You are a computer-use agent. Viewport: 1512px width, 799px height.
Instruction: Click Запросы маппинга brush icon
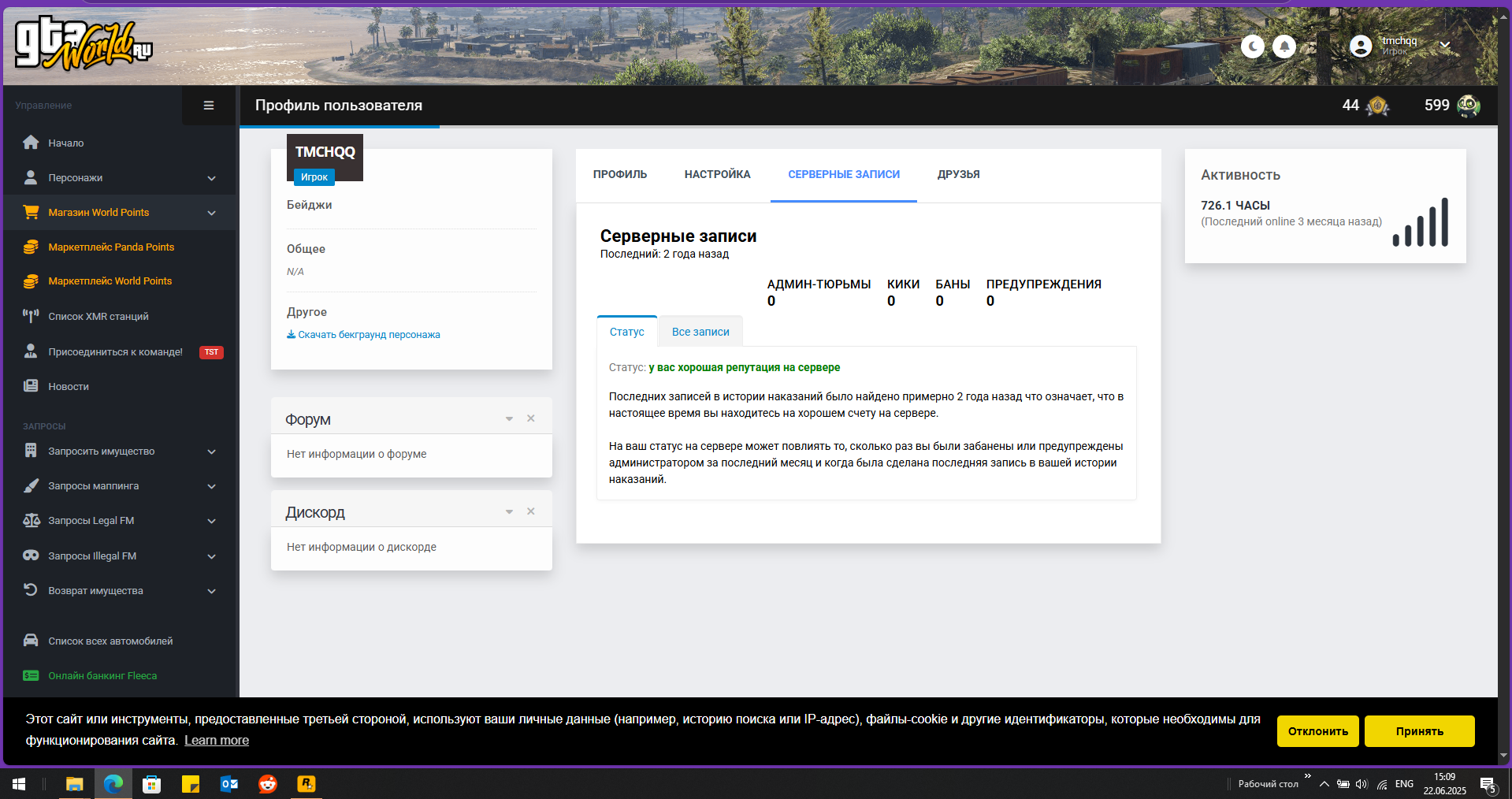[x=31, y=485]
